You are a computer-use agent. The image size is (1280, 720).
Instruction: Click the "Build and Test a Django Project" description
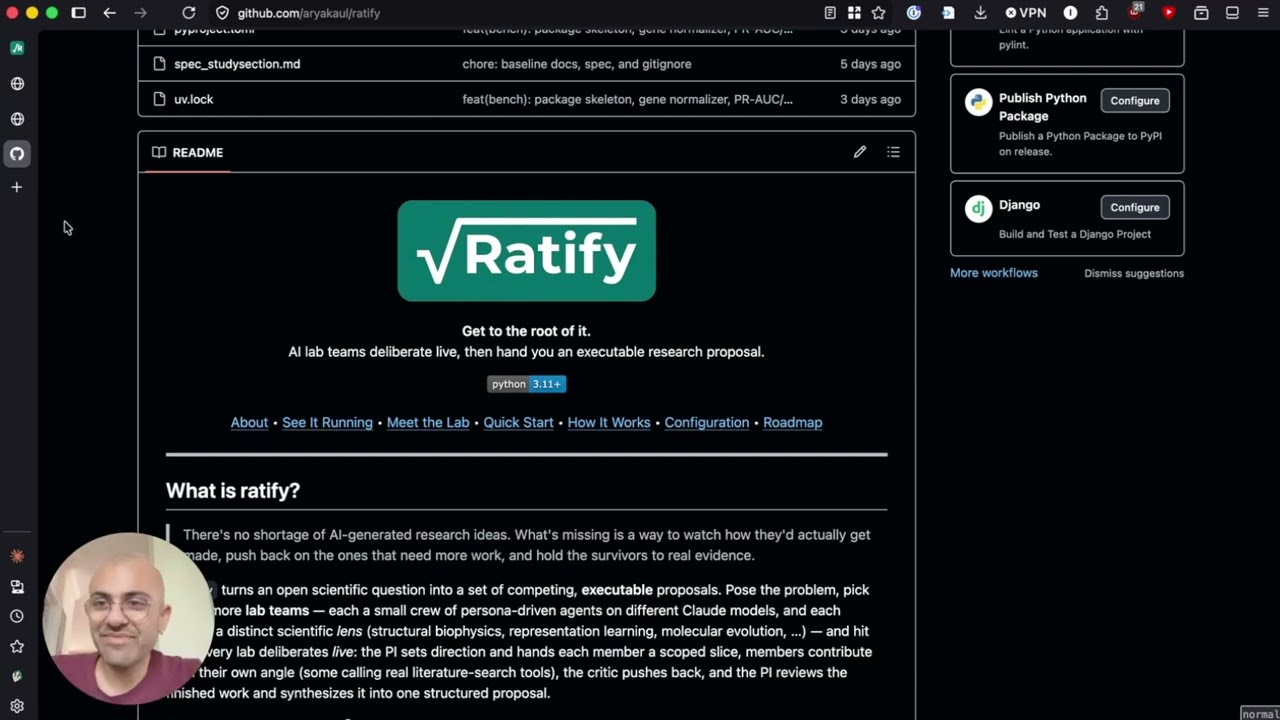(x=1075, y=234)
